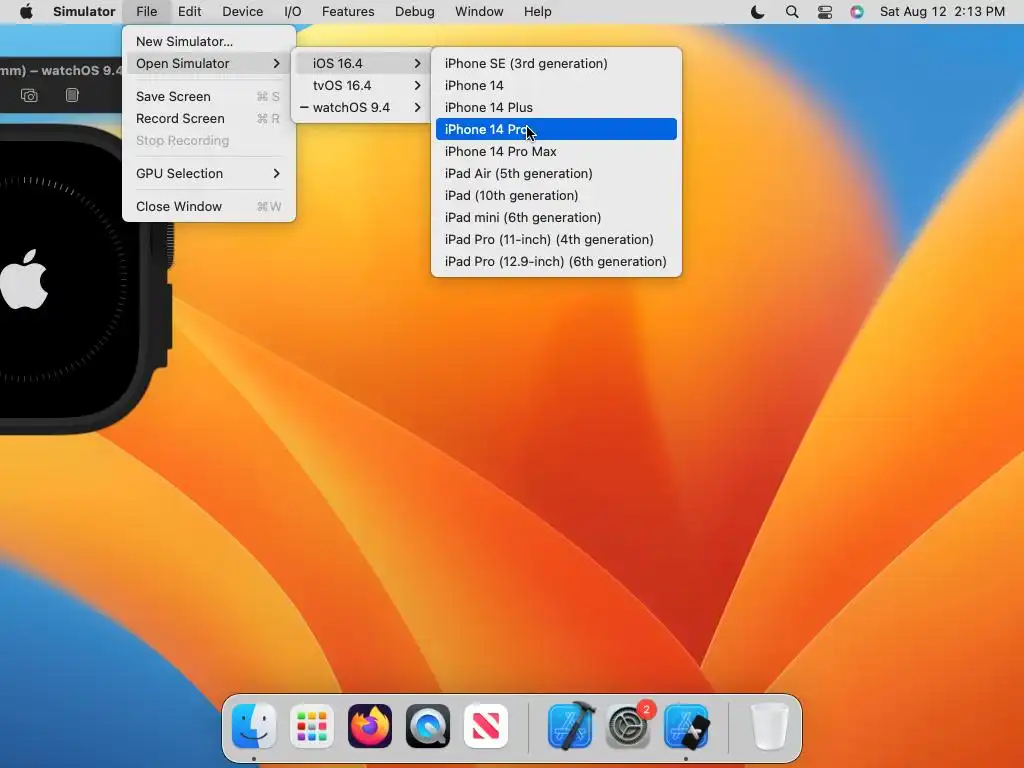The image size is (1024, 768).
Task: Open the I/O menu
Action: click(x=293, y=12)
